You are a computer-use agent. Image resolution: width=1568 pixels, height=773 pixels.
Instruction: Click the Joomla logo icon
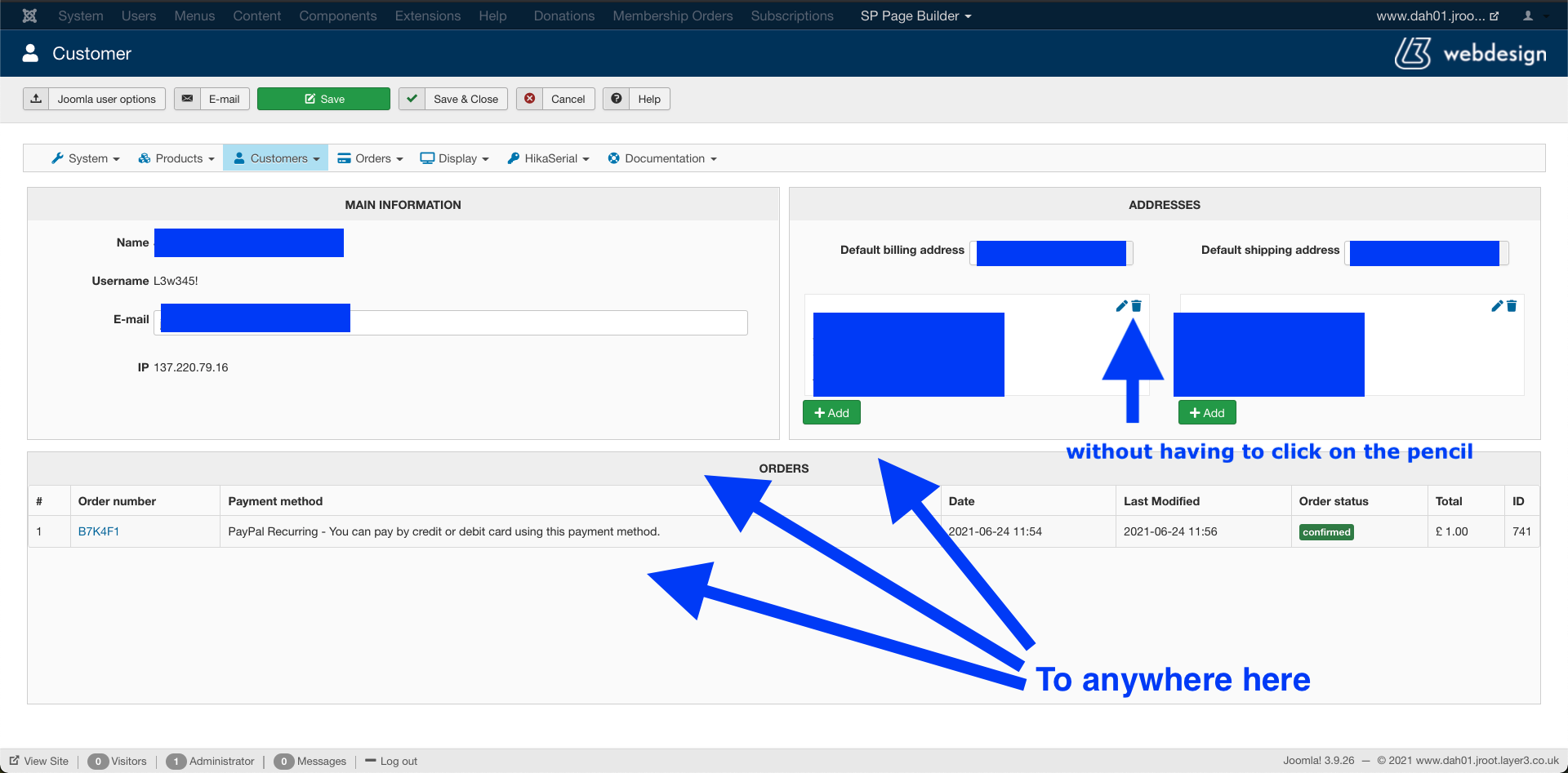(29, 16)
